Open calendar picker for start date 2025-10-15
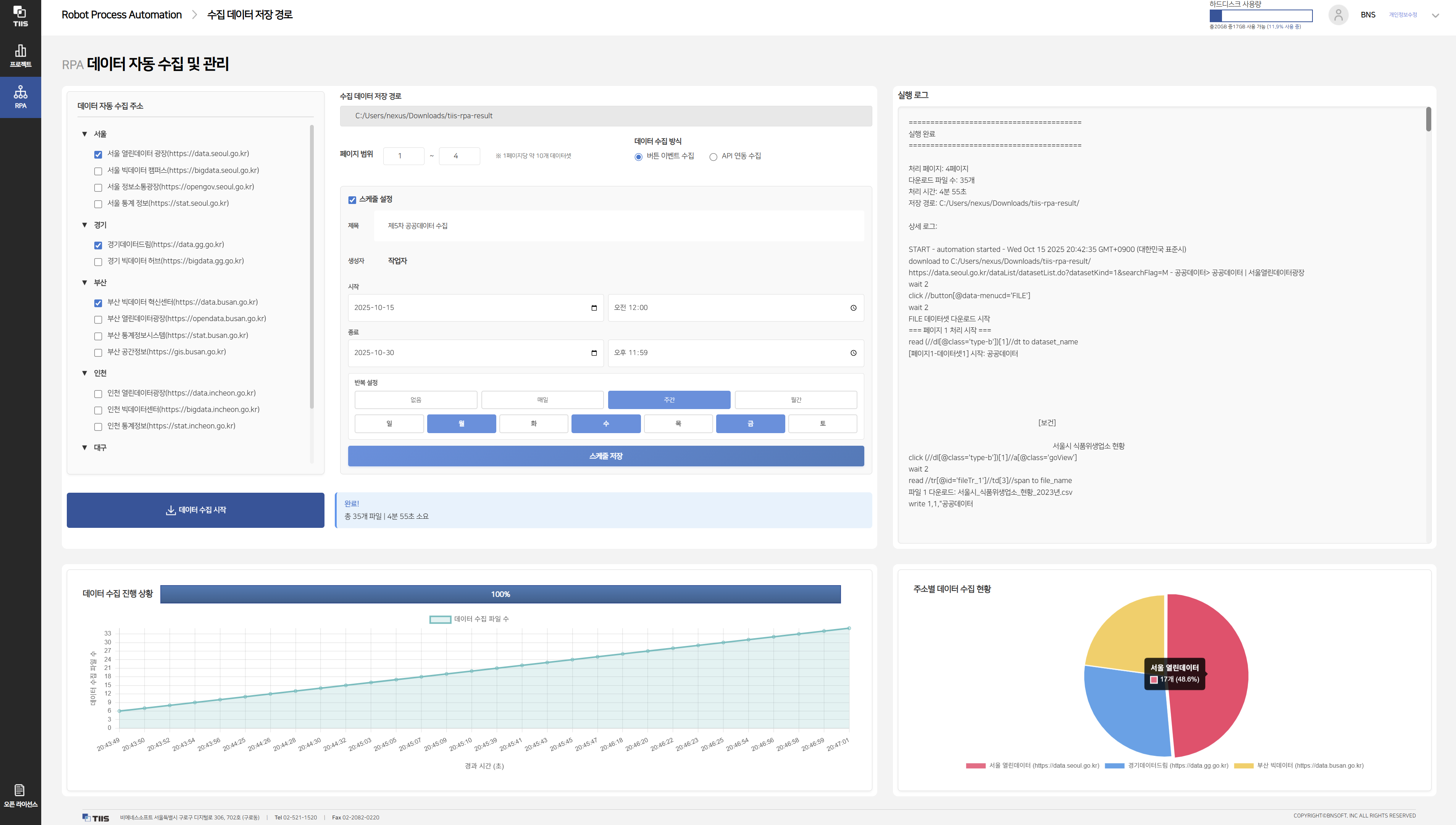This screenshot has height=825, width=1456. [x=594, y=308]
